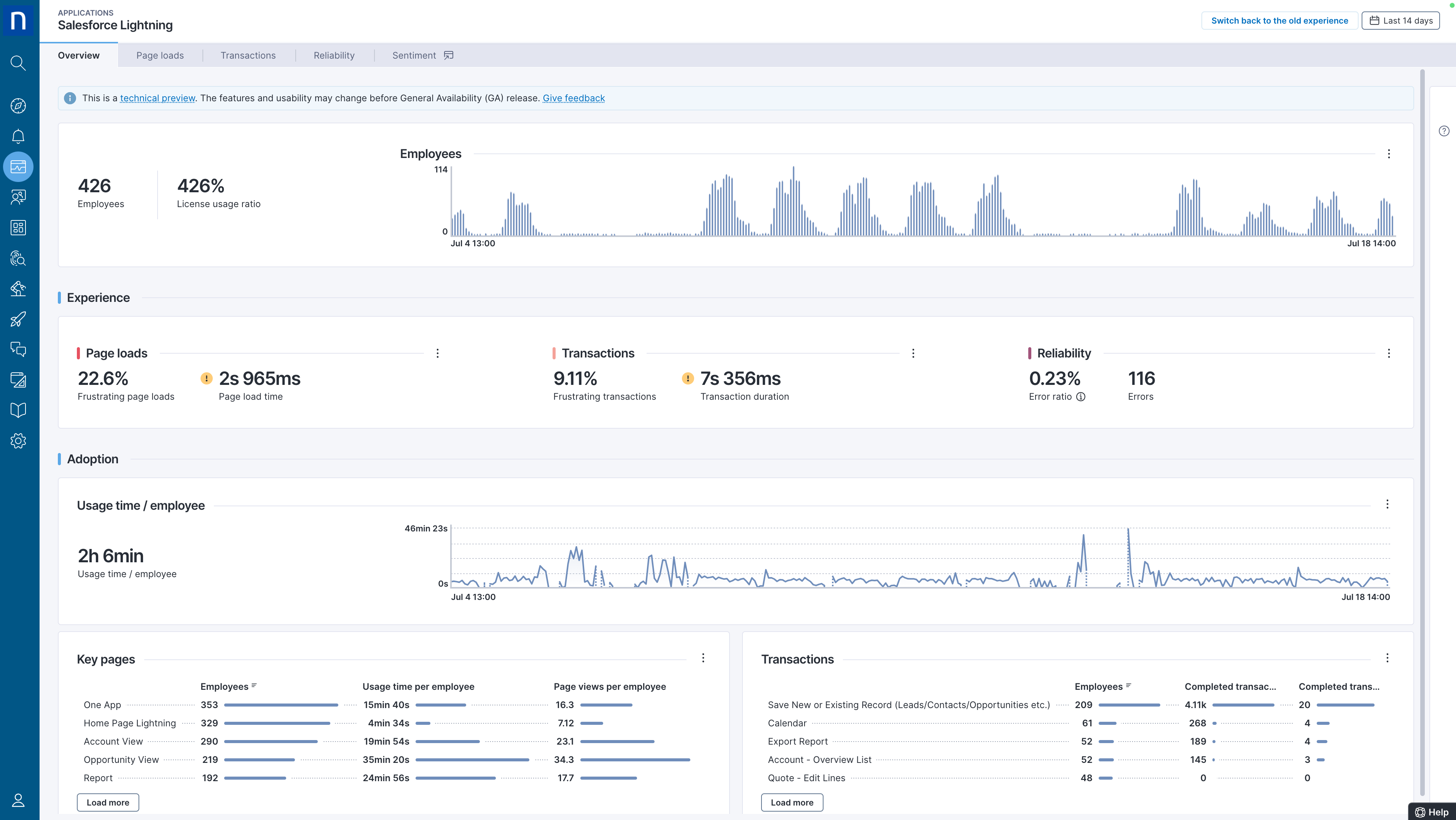Click Load more under Key pages

[108, 802]
